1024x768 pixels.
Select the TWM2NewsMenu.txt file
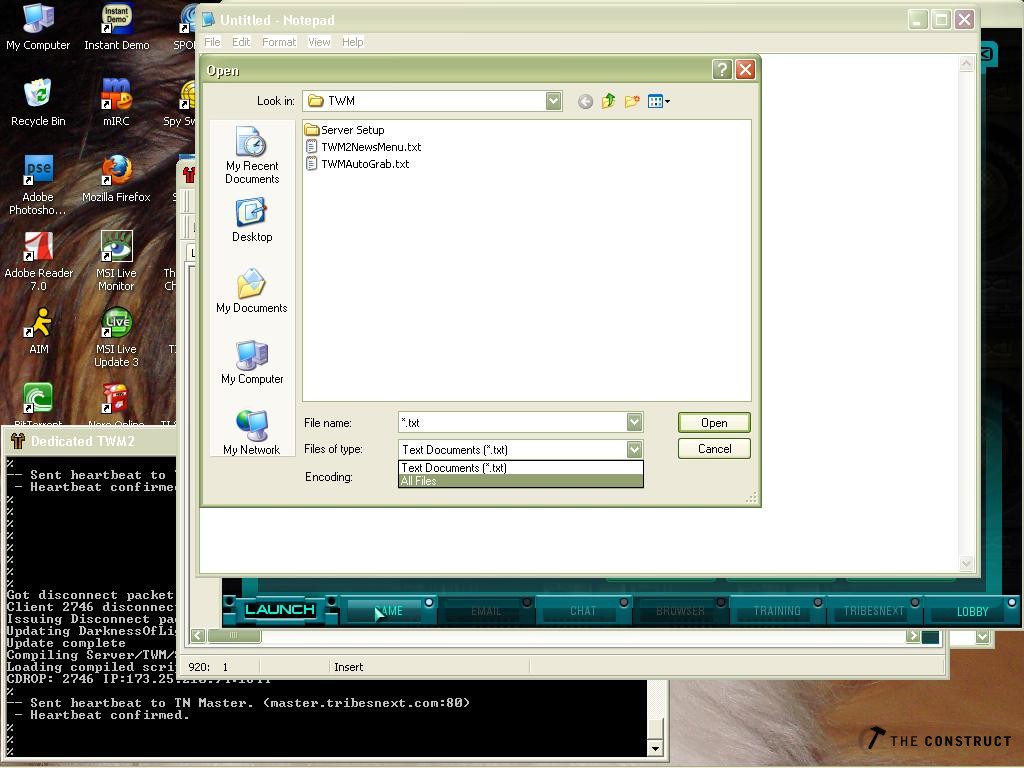point(363,147)
